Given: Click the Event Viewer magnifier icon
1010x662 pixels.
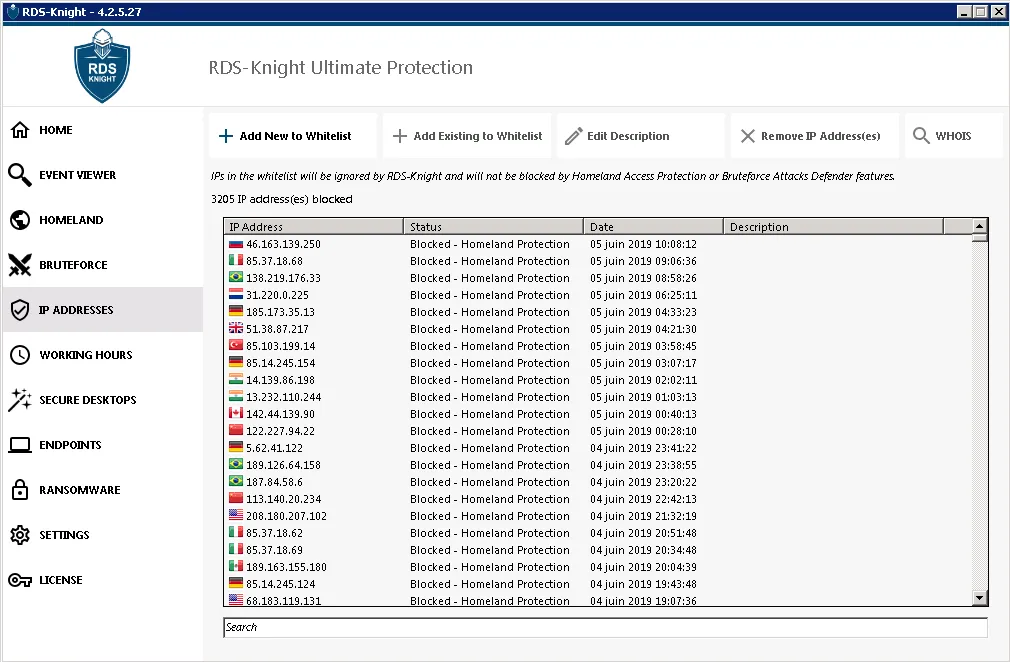Looking at the screenshot, I should coord(19,175).
